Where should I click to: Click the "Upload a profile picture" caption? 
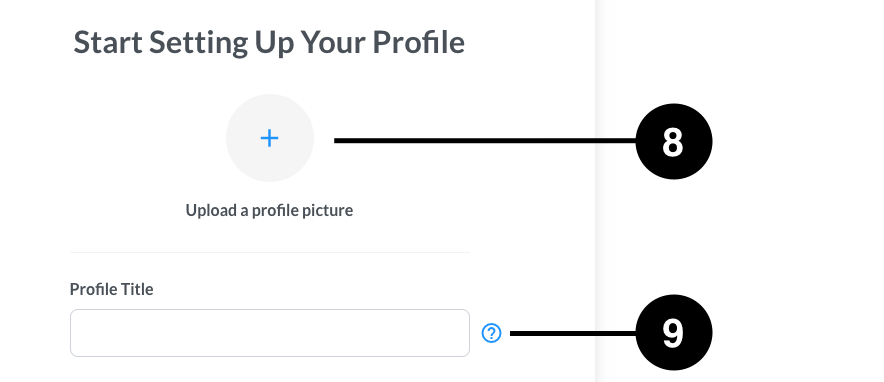[269, 210]
